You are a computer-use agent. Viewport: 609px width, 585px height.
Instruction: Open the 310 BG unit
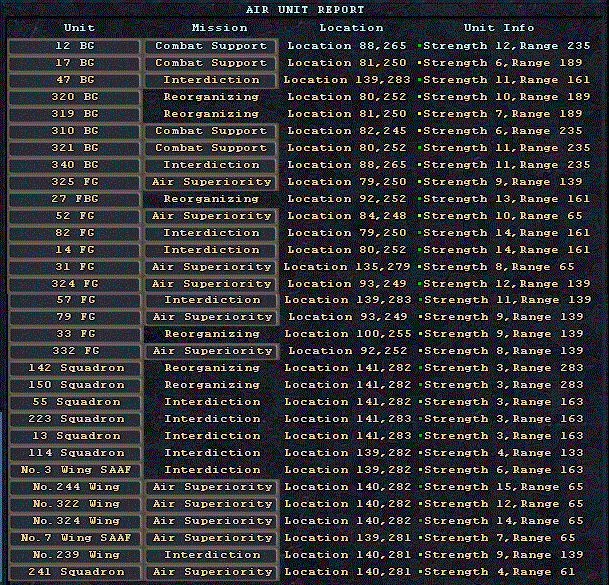point(74,131)
